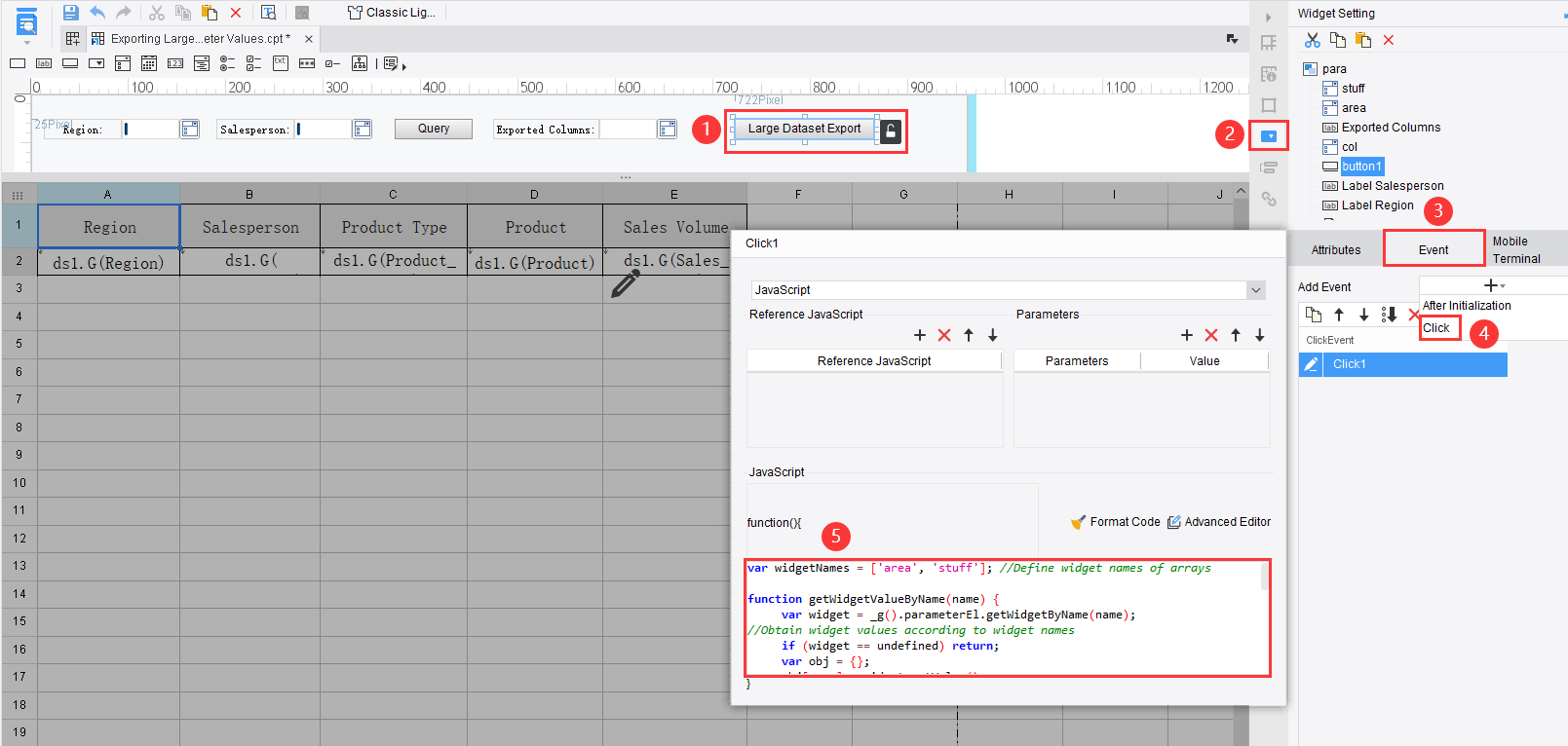
Task: Select the radio button group widget icon
Action: pos(227,63)
